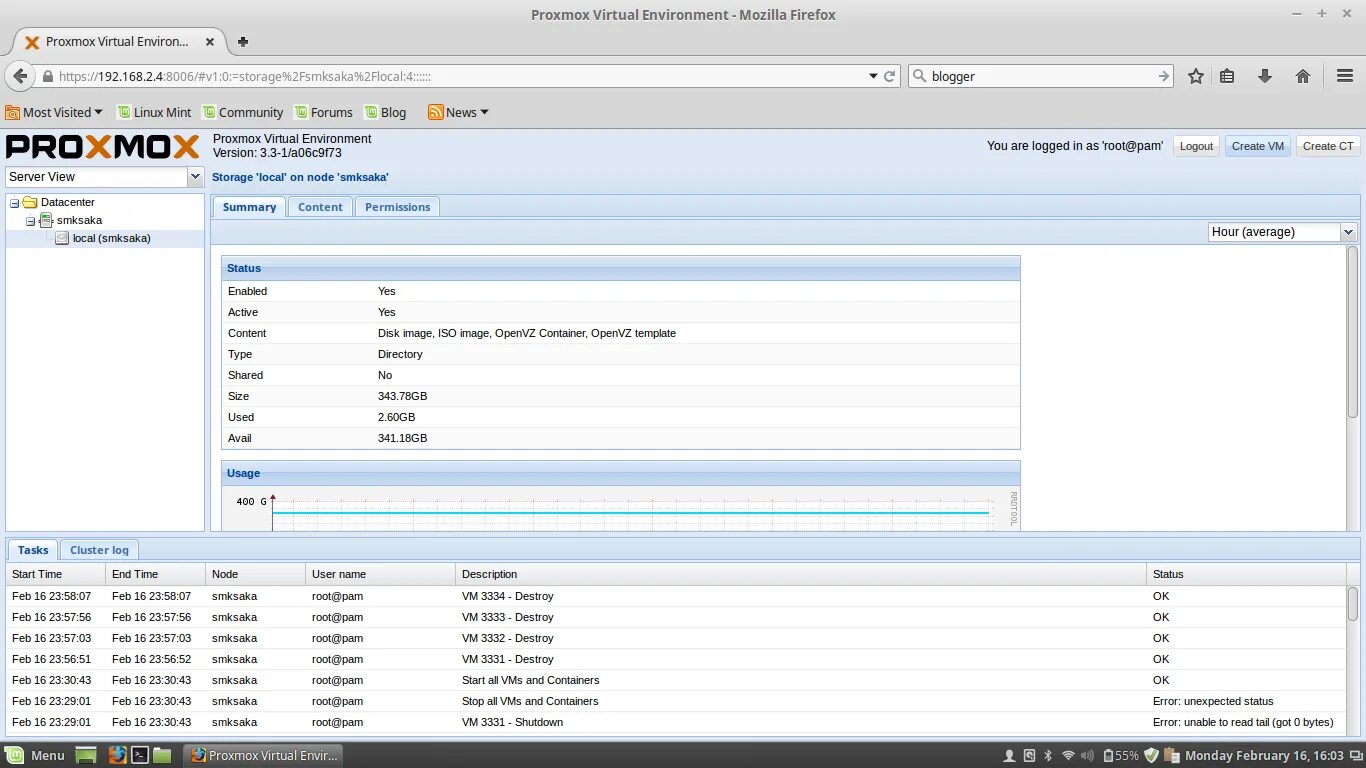Open the Blog bookmark
This screenshot has width=1366, height=768.
coord(385,112)
